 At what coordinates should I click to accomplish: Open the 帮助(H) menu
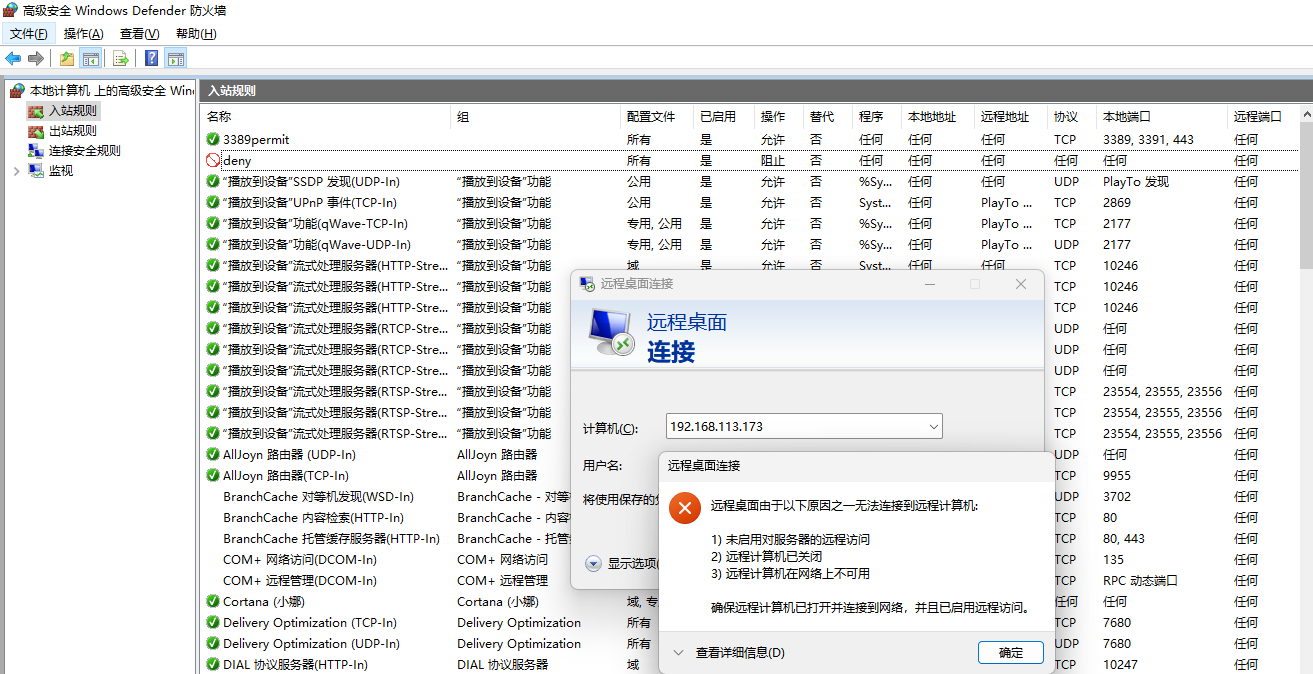[196, 34]
